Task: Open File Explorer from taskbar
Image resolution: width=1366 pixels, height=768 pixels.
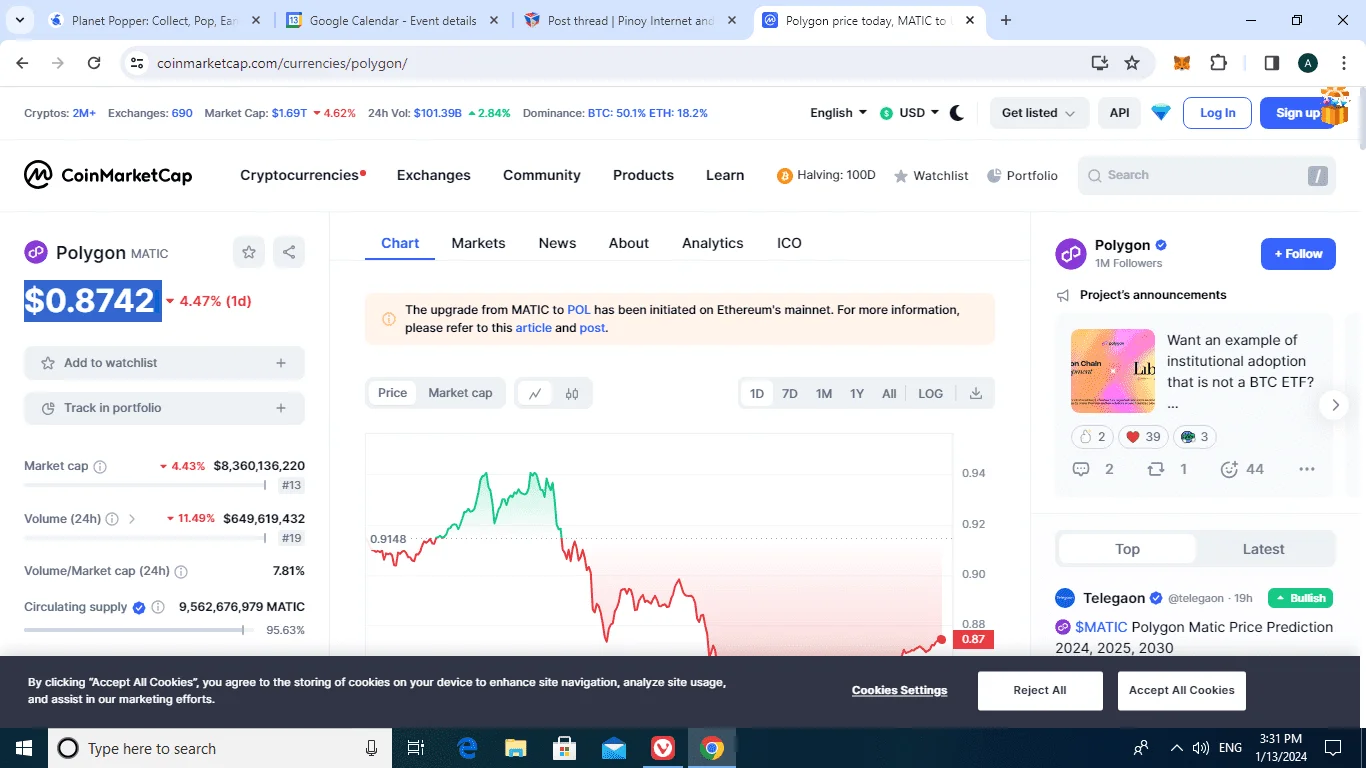Action: [516, 748]
